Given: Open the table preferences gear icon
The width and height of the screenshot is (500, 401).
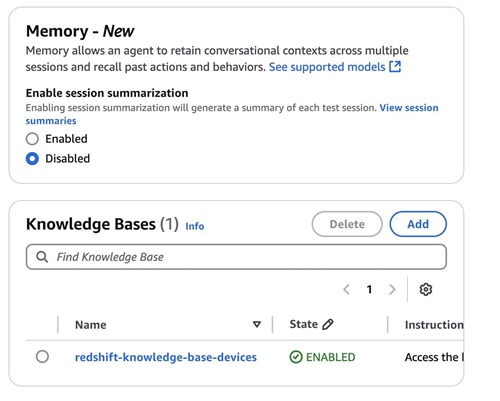Looking at the screenshot, I should 426,289.
